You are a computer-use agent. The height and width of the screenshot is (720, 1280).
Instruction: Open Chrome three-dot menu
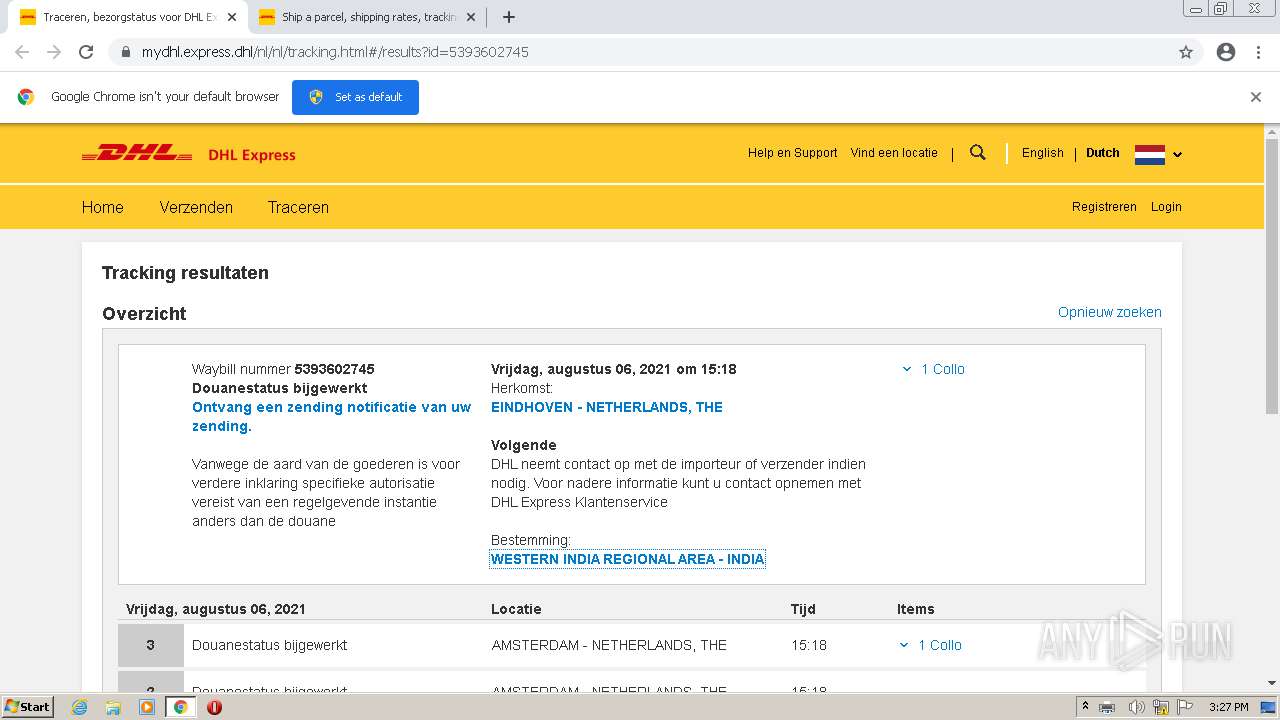[1258, 52]
